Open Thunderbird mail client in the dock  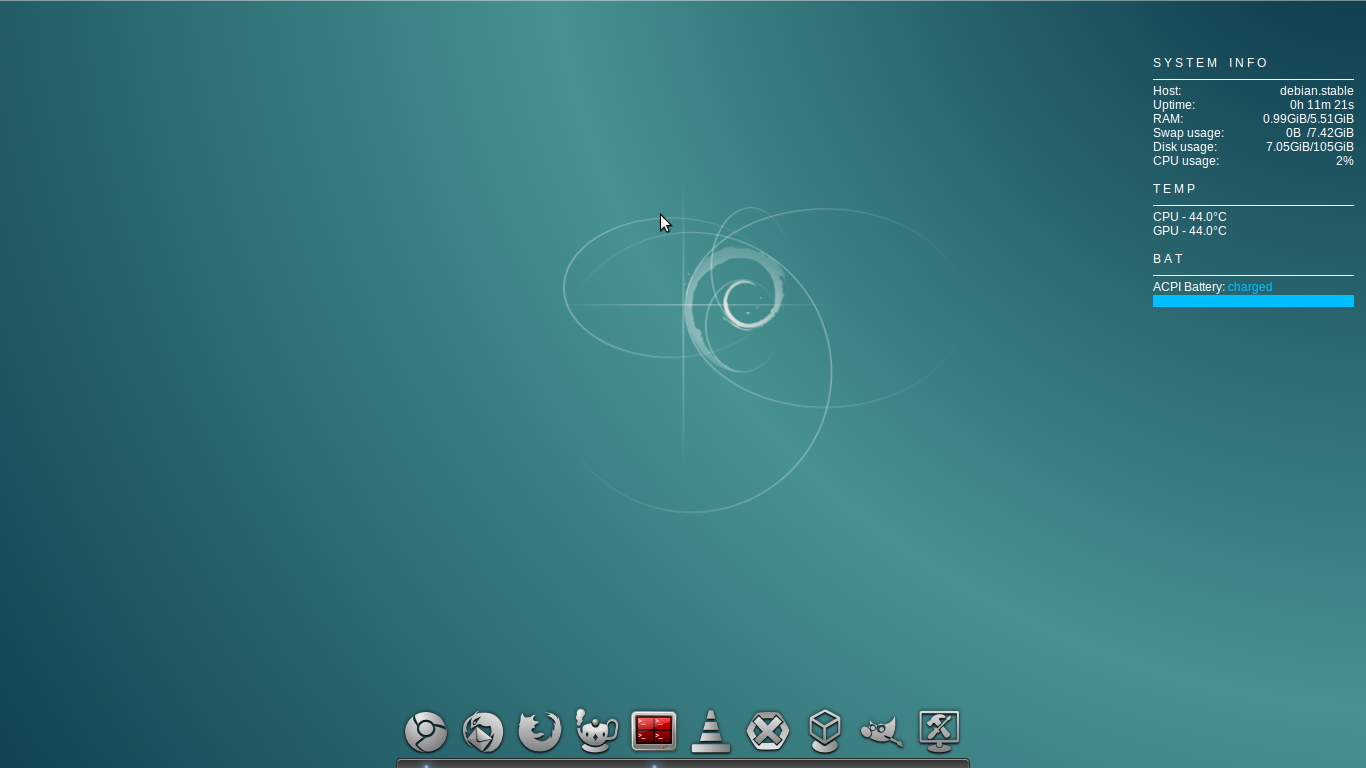(x=483, y=731)
